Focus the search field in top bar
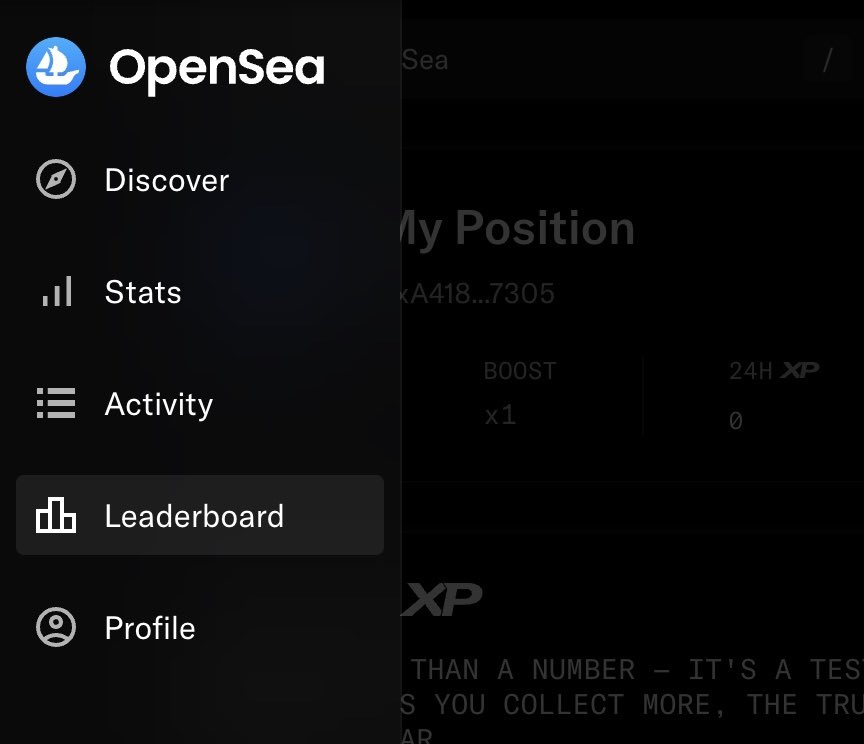The width and height of the screenshot is (864, 744). [x=600, y=61]
